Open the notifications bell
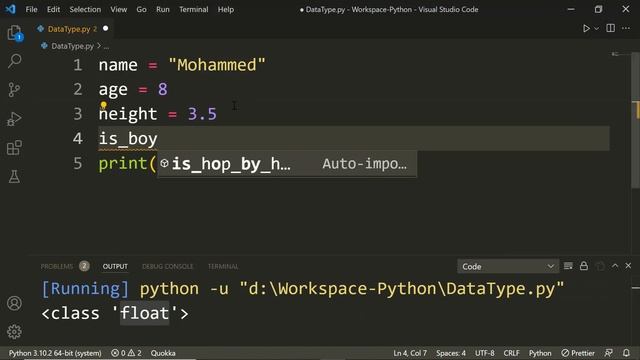 (x=626, y=353)
